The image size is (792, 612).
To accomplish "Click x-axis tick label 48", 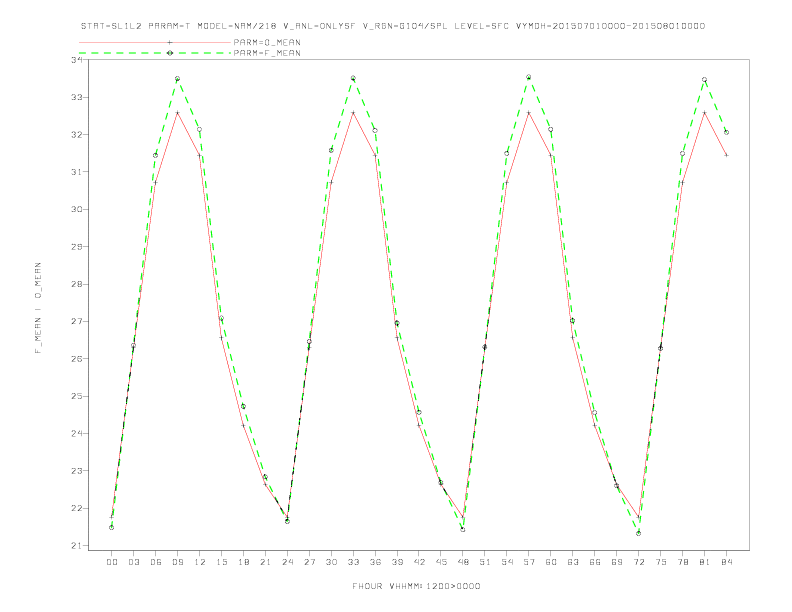I will pos(463,562).
